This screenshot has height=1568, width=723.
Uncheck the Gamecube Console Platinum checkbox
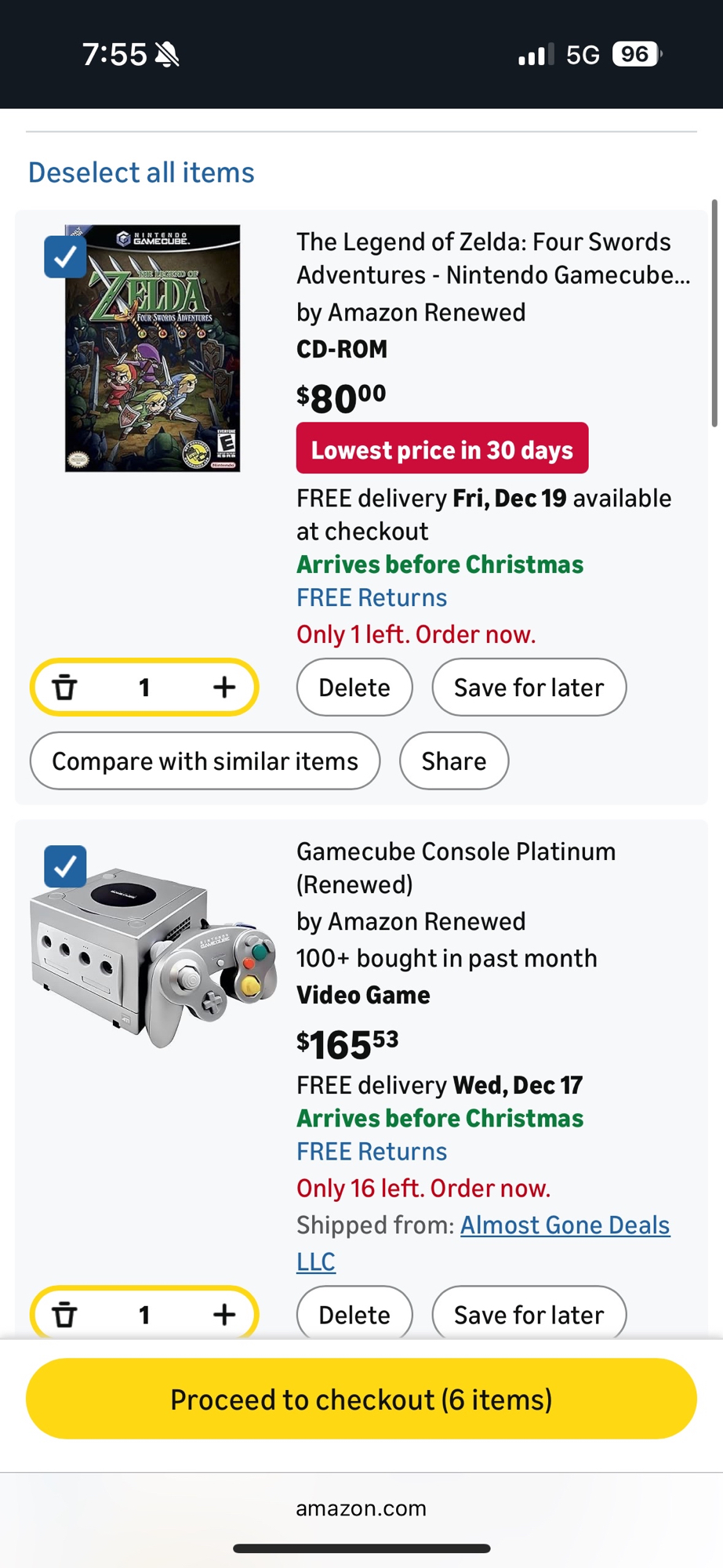(x=65, y=866)
